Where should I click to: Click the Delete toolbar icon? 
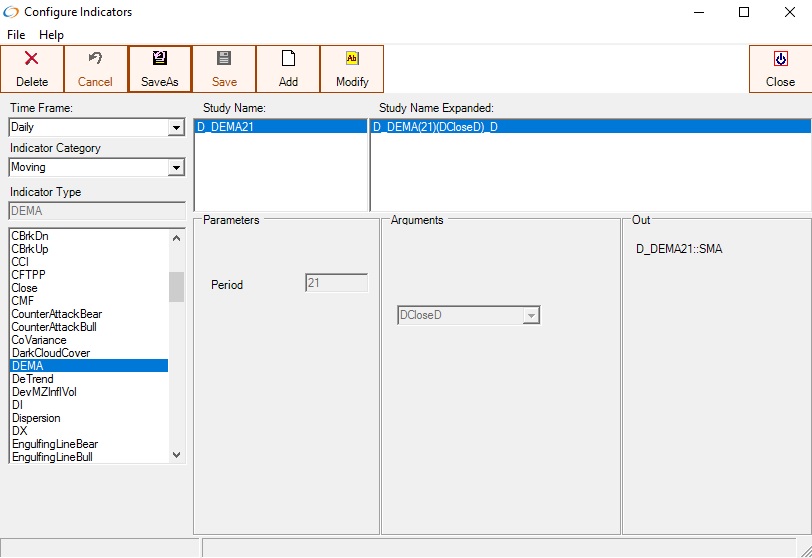pos(32,59)
